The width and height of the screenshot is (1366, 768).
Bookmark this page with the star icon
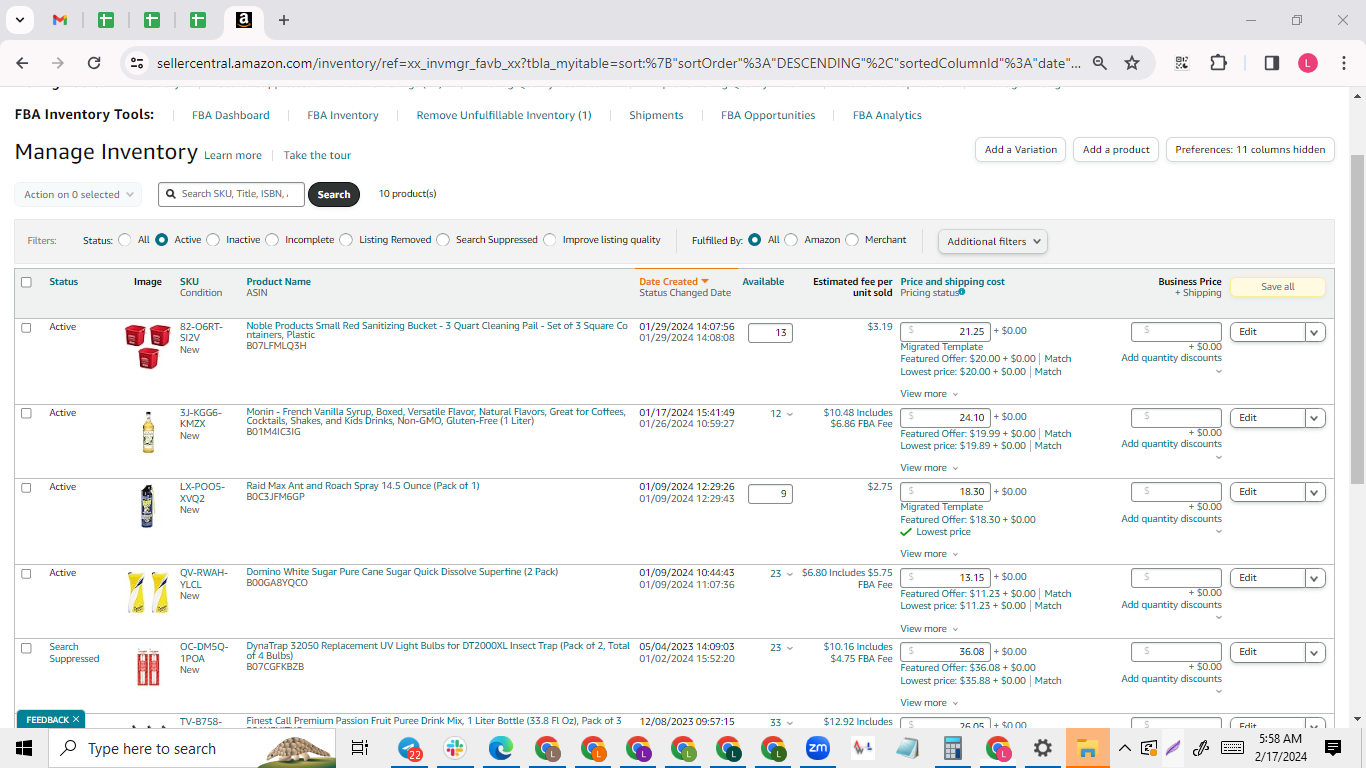click(1132, 63)
